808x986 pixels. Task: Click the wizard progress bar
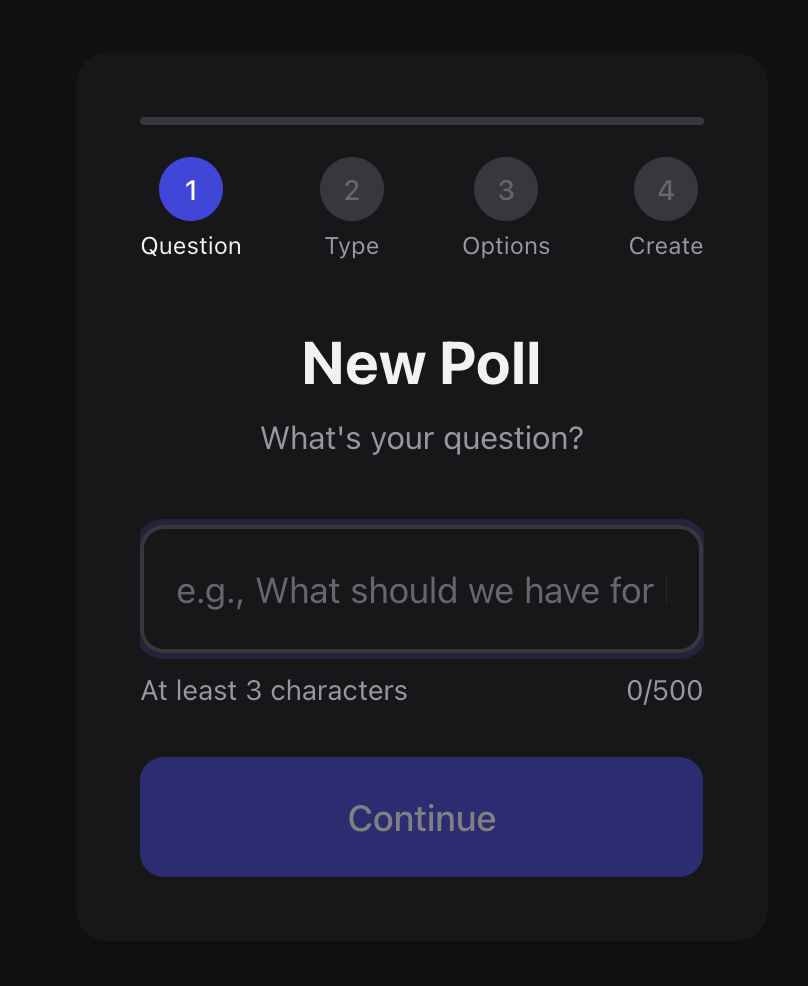point(421,120)
